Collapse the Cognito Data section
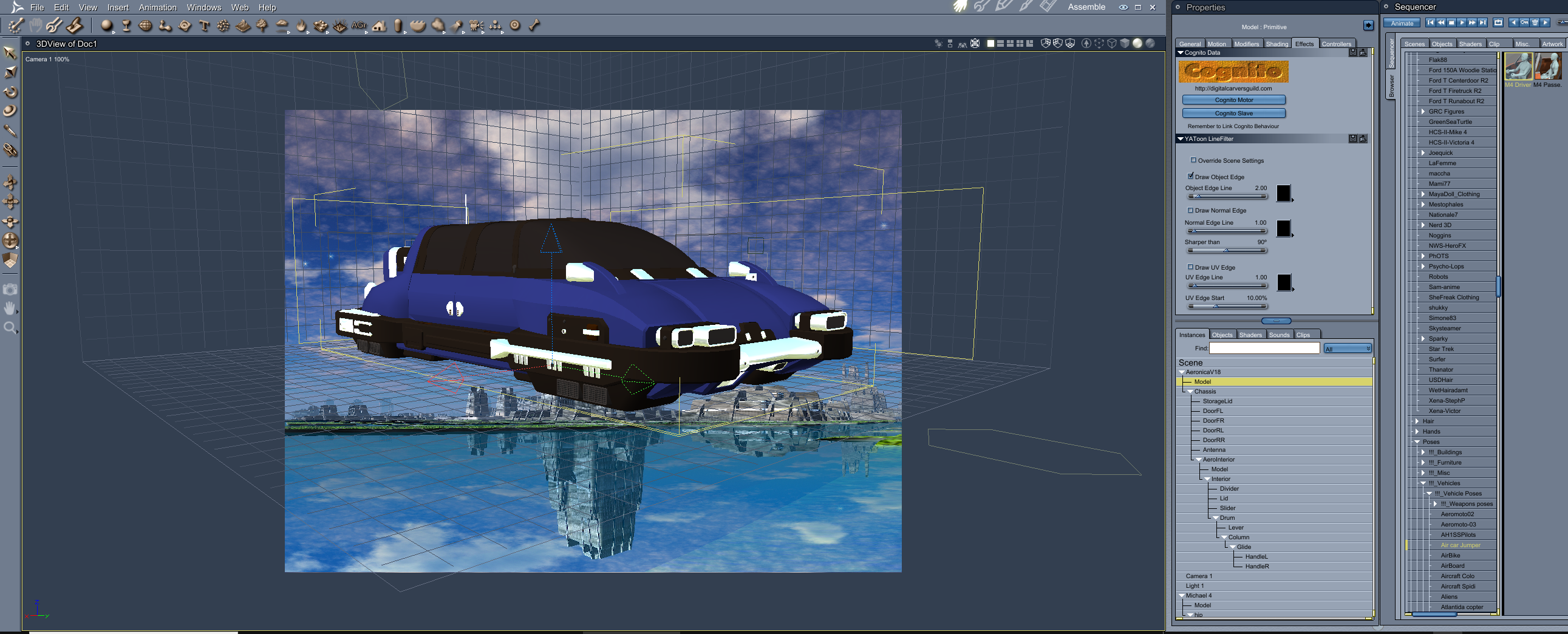This screenshot has width=1568, height=634. 1181,53
